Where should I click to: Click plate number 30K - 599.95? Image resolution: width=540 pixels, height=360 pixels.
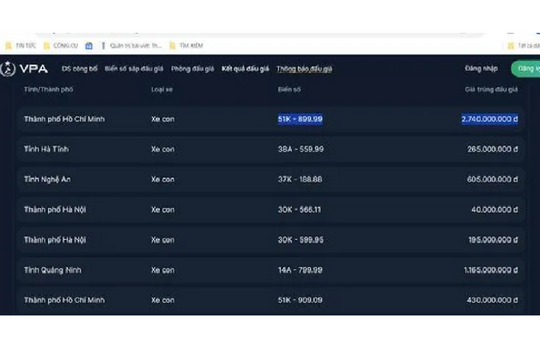pyautogui.click(x=301, y=240)
